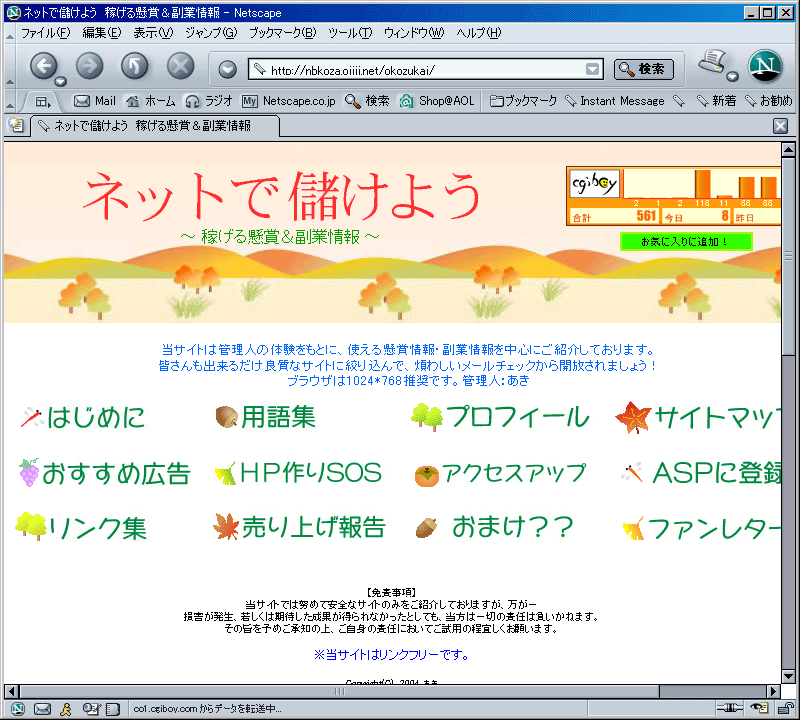Image resolution: width=800 pixels, height=720 pixels.
Task: Close the current tab with the X button
Action: [x=781, y=126]
